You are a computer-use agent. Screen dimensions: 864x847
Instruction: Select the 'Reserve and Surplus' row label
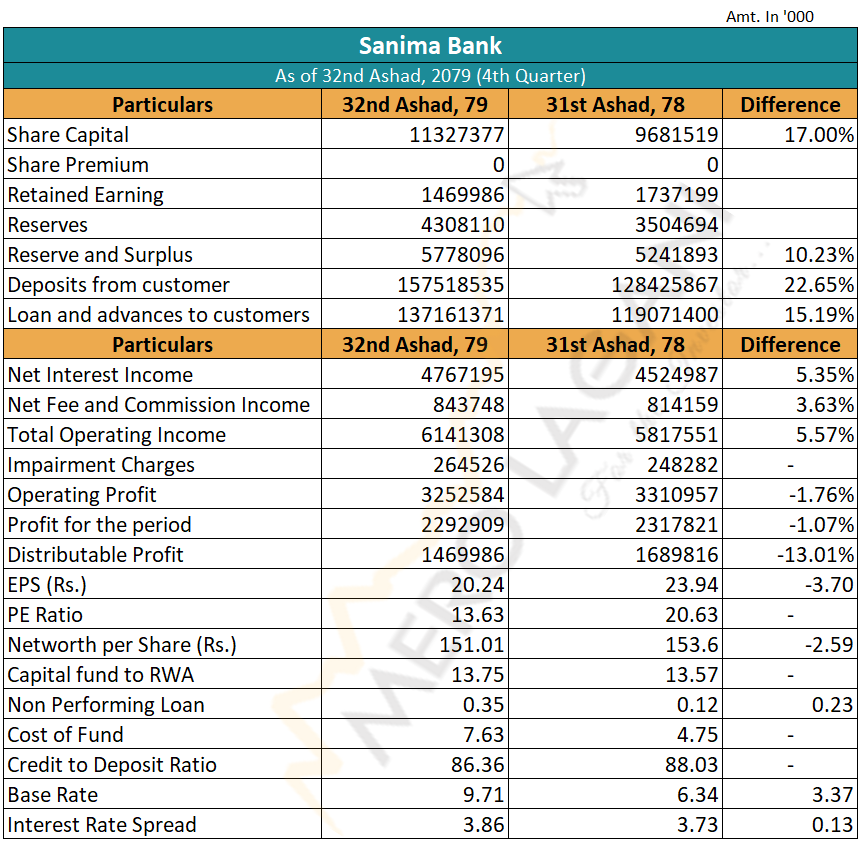point(100,255)
